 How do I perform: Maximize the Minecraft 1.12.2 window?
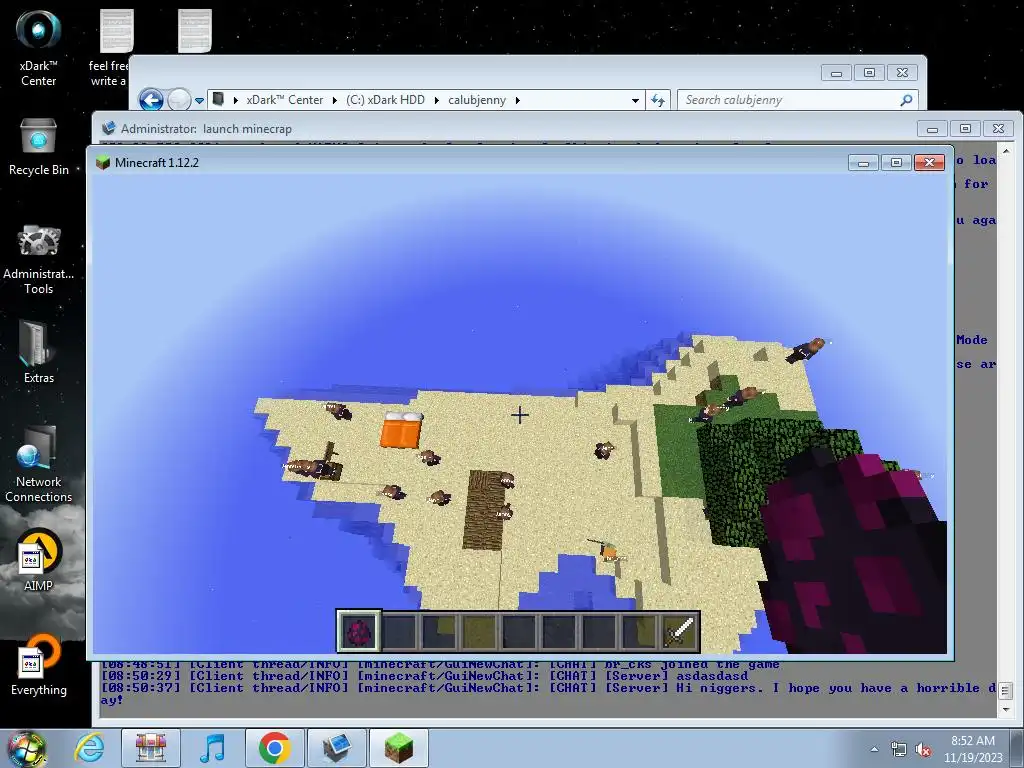[x=896, y=163]
